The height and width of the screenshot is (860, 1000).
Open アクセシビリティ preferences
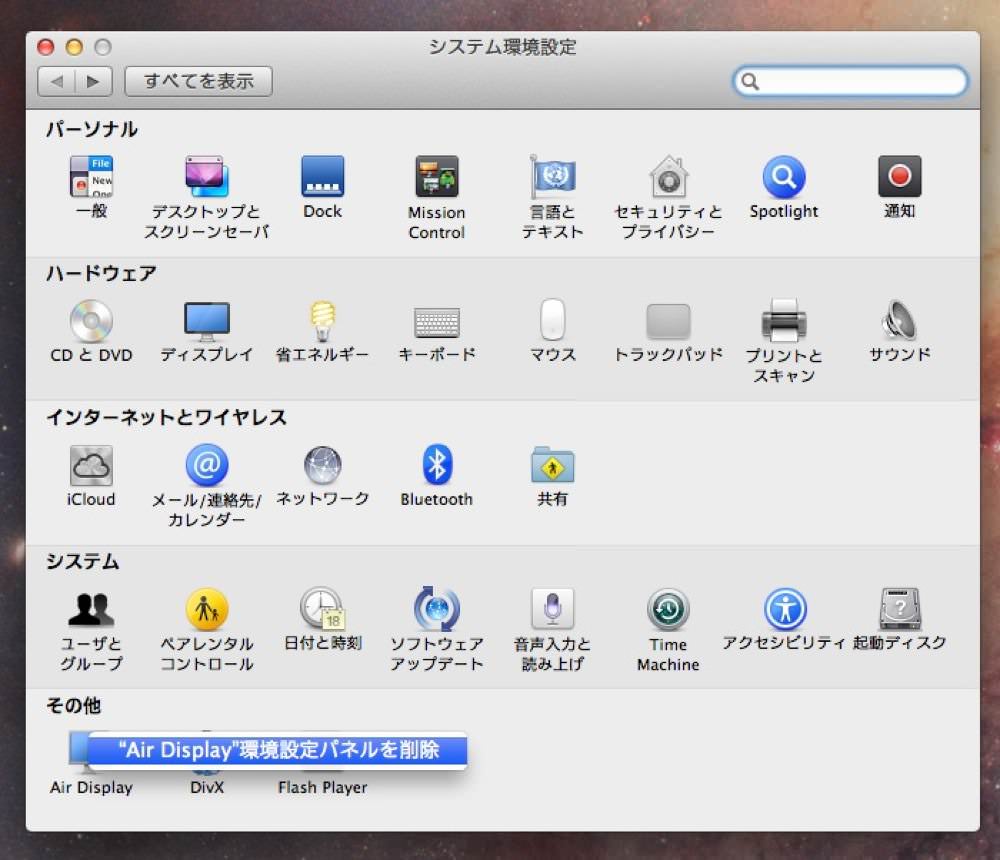785,609
